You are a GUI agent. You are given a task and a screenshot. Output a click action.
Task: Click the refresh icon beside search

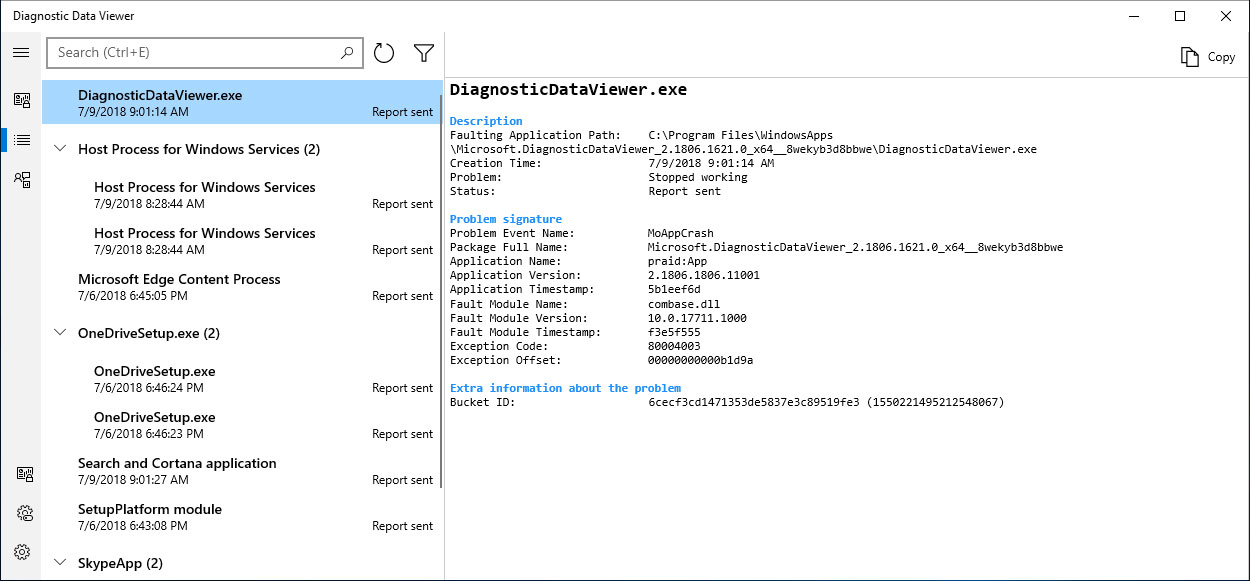click(x=384, y=53)
